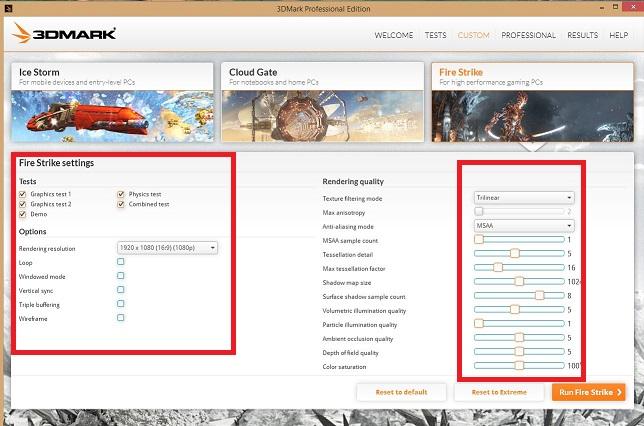Click Reset to default button
Viewport: 644px width, 426px height.
401,392
